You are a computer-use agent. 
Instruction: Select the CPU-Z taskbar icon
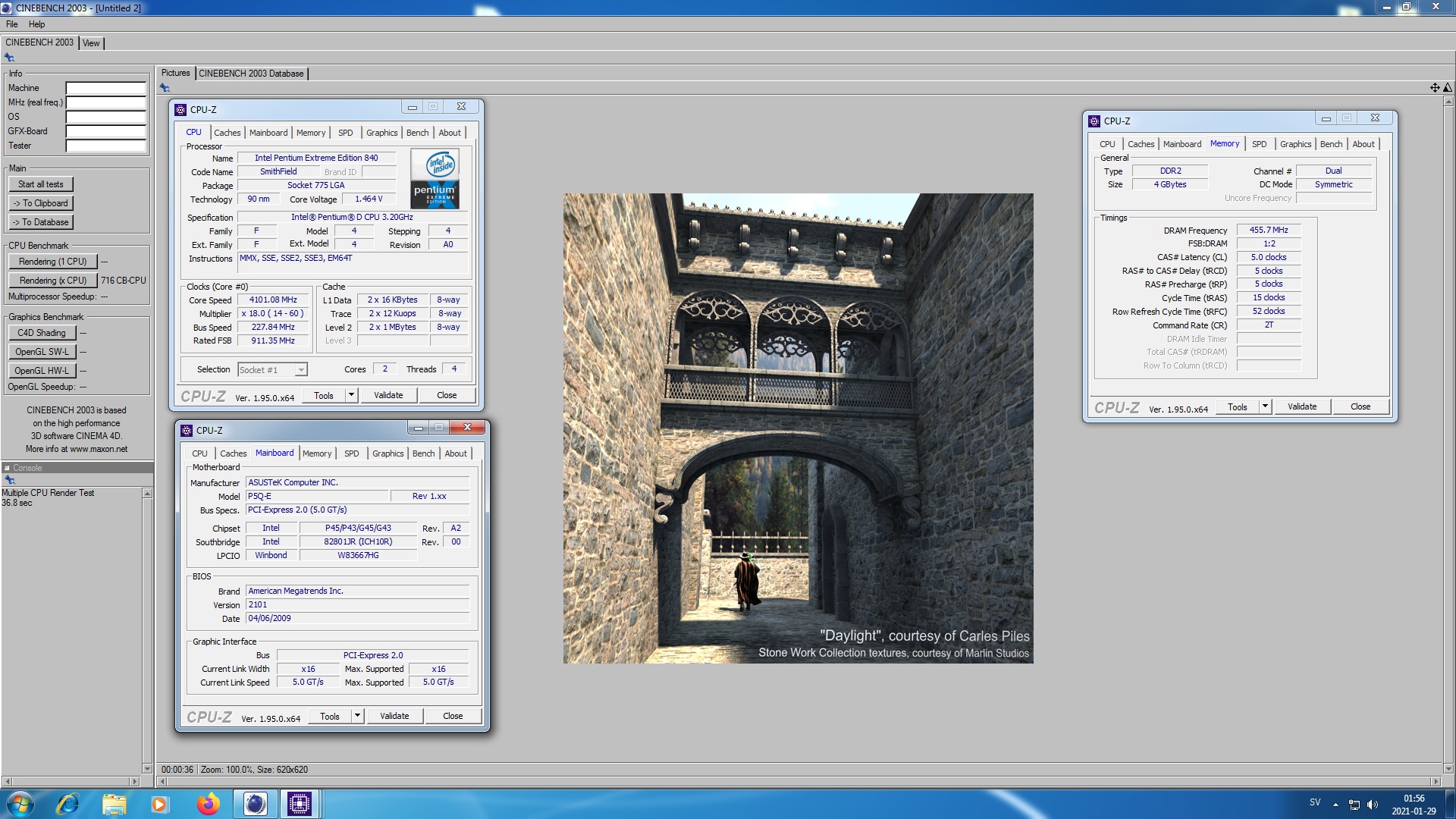[300, 804]
